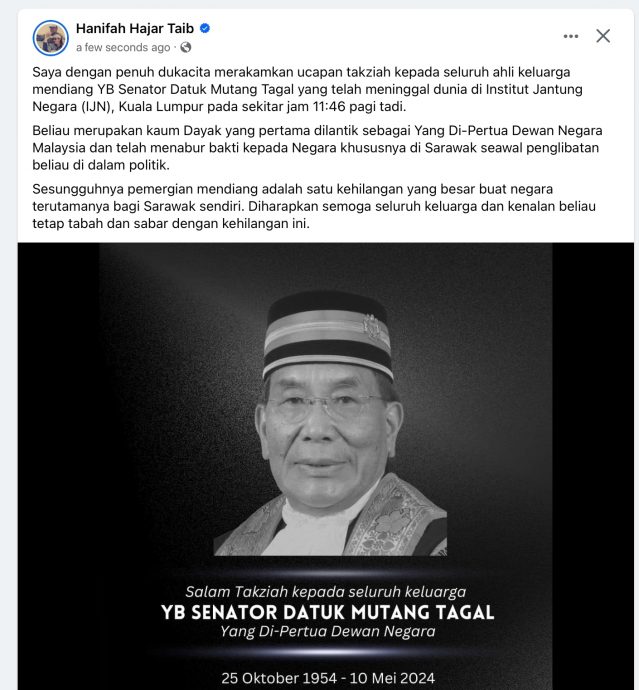Click the glowing divider line above the caption
639x690 pixels.
[327, 573]
